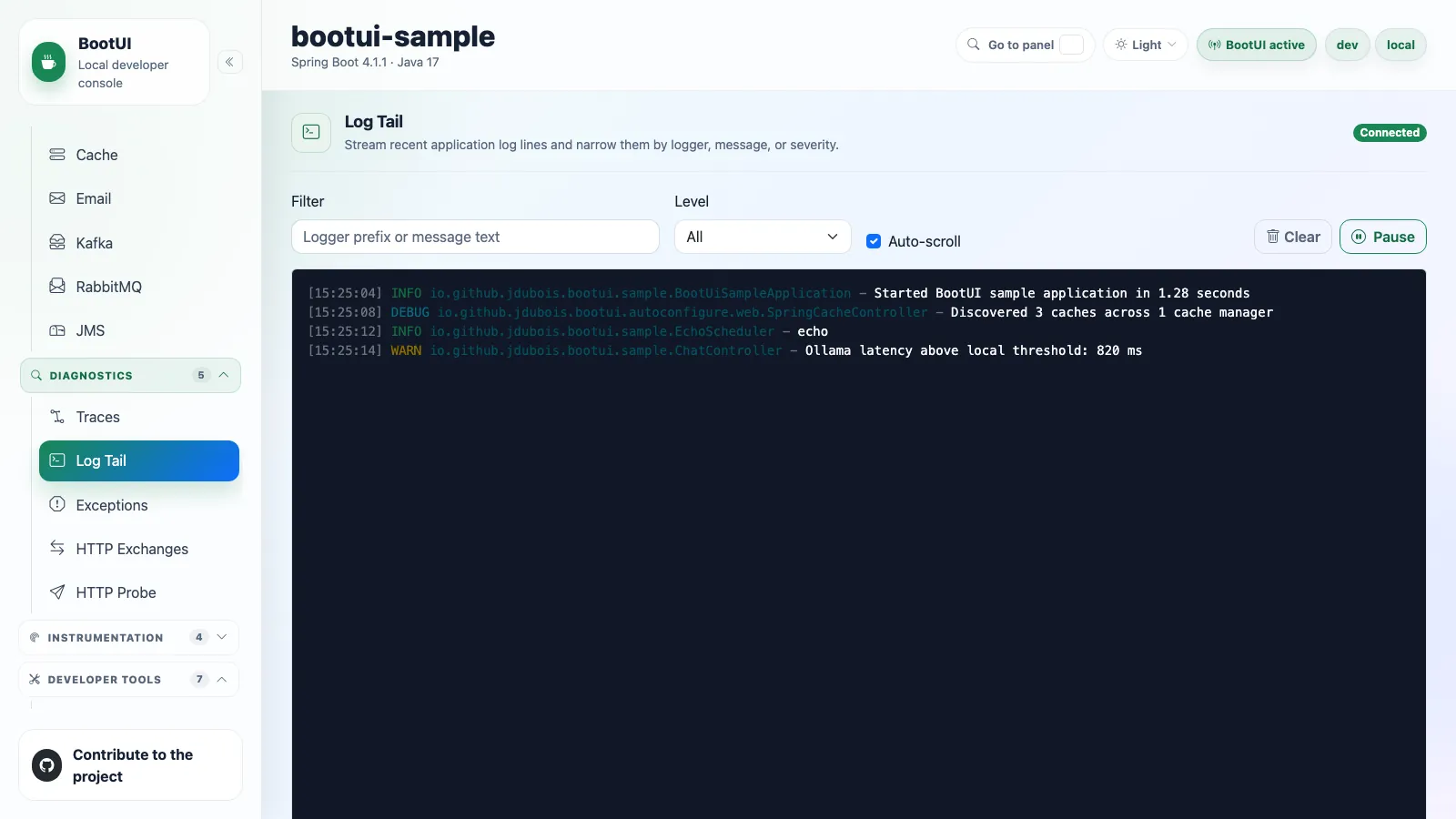
Task: Select Log Tail in the sidebar
Action: click(x=138, y=460)
